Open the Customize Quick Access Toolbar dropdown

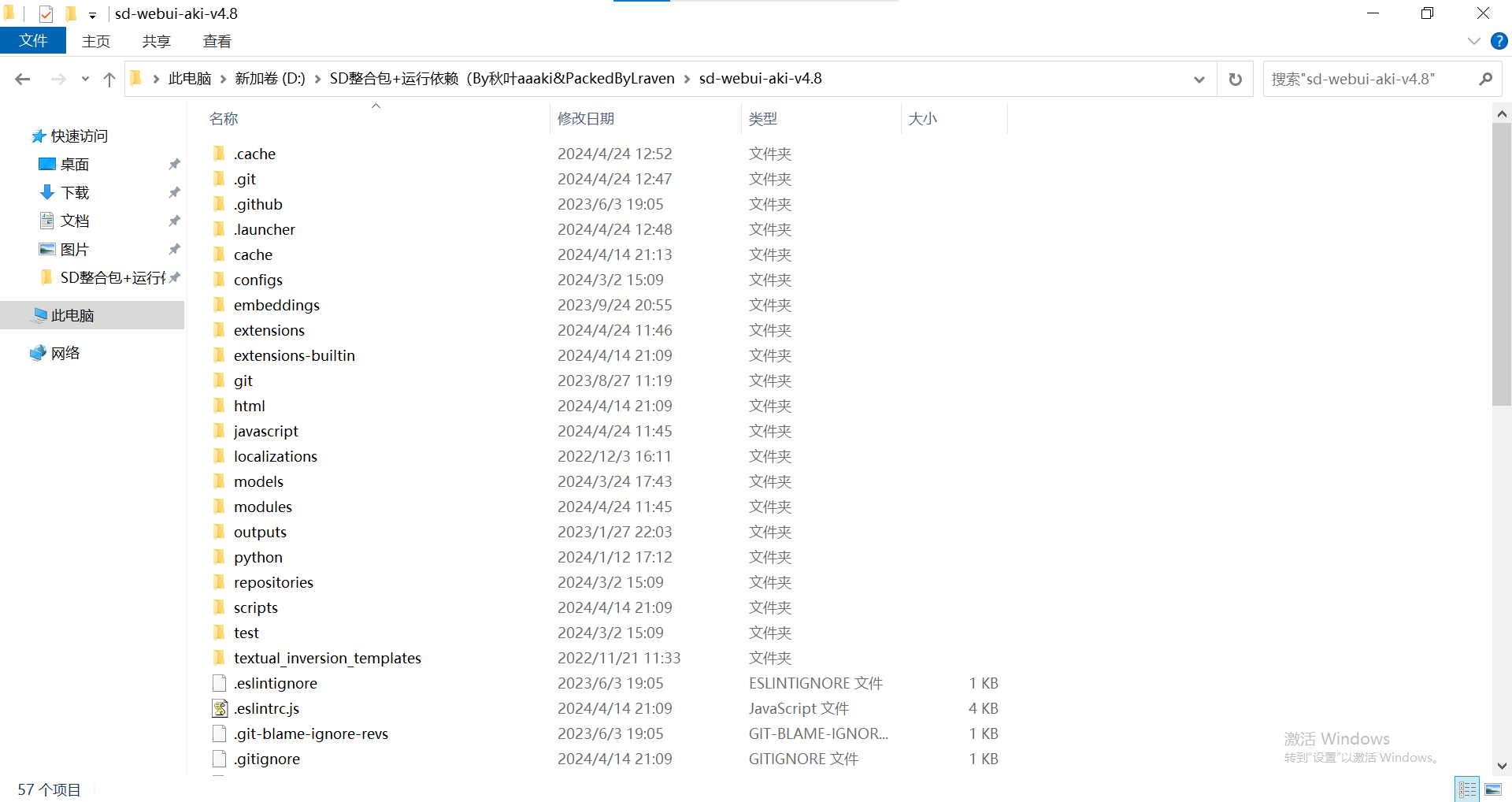92,15
